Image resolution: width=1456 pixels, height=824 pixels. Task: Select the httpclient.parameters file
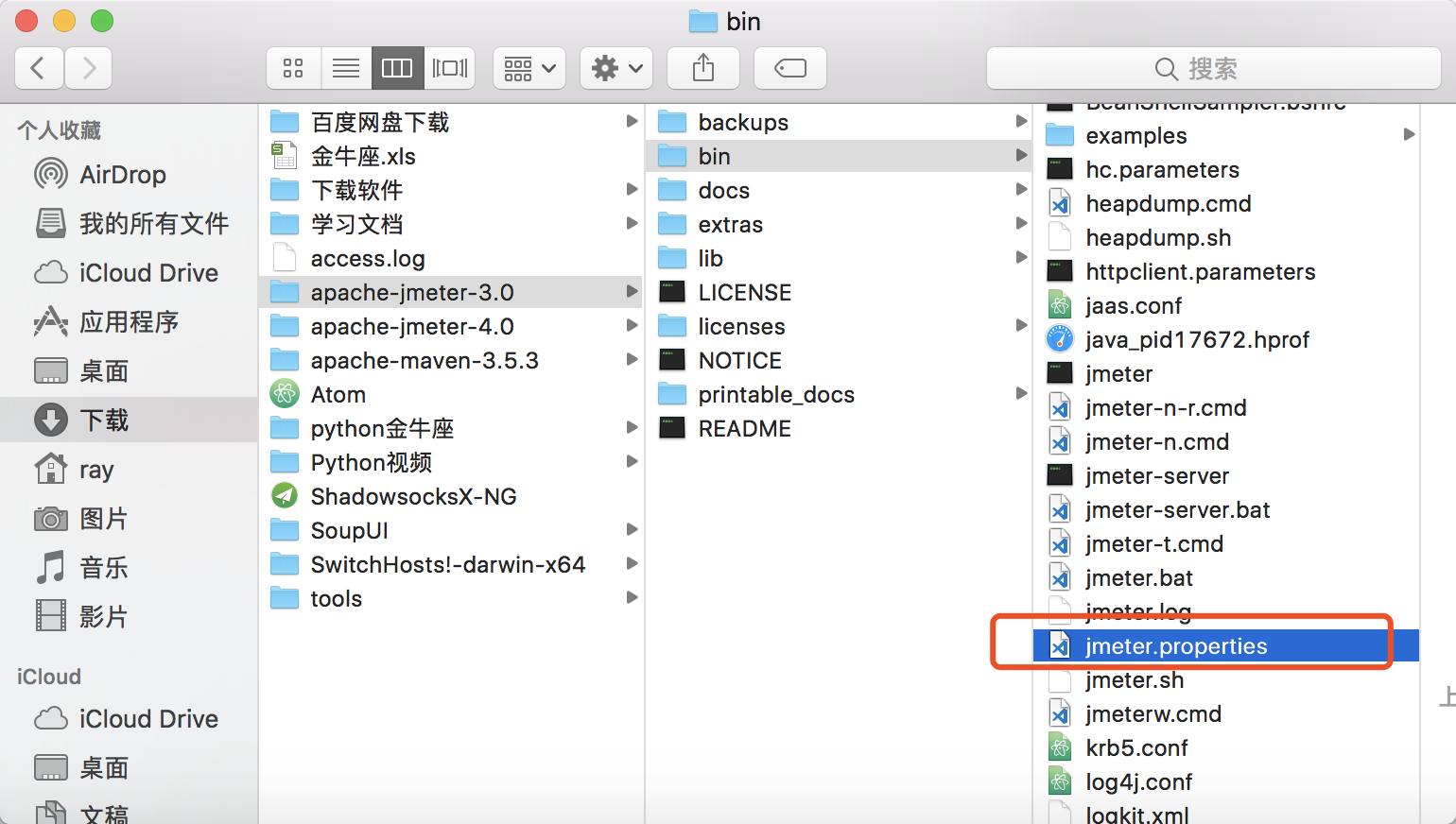click(x=1226, y=271)
